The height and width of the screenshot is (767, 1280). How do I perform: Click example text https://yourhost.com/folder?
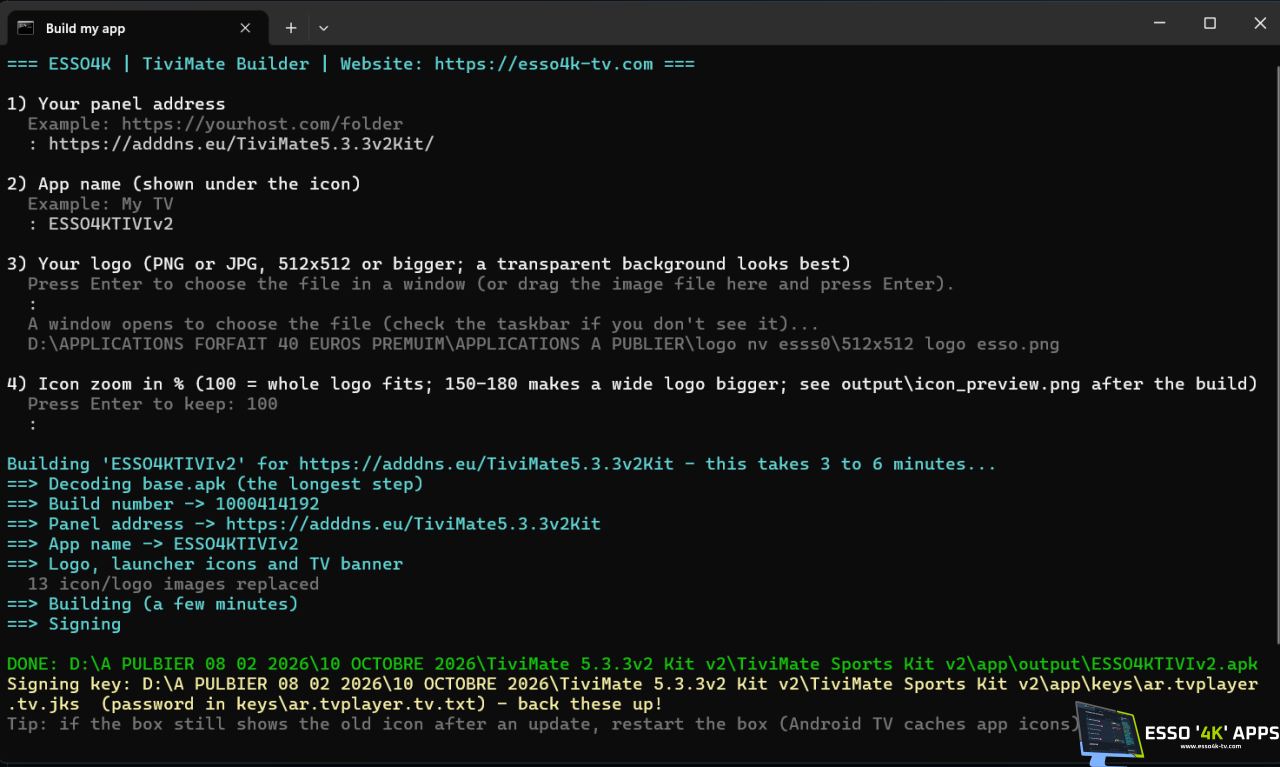(262, 124)
